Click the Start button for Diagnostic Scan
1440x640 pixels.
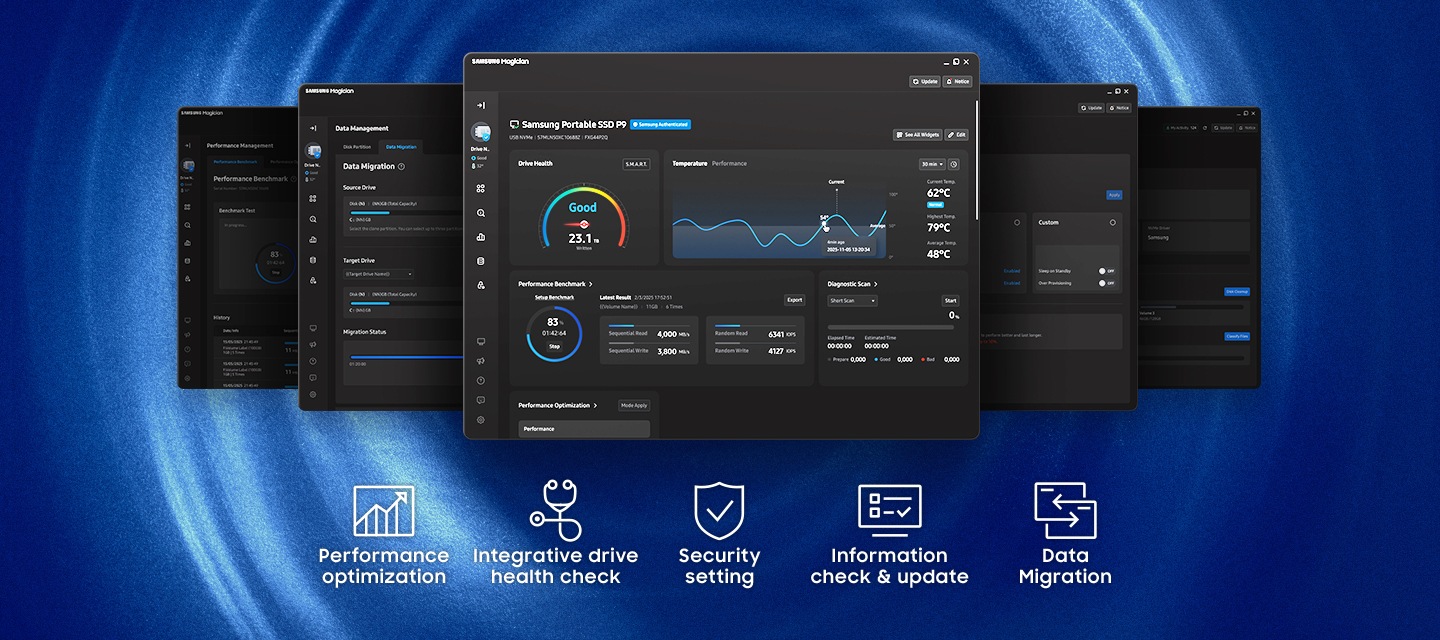coord(950,300)
